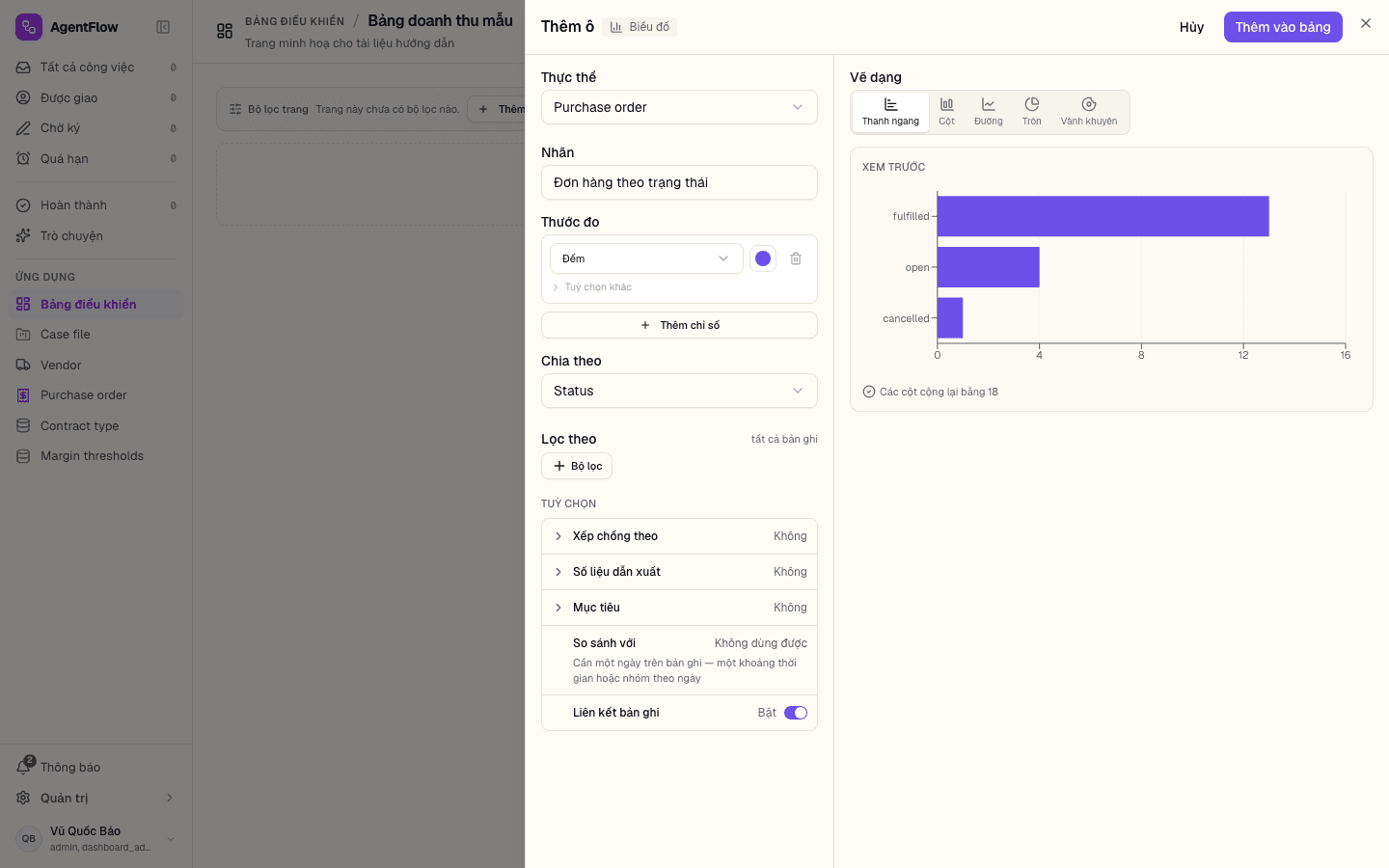The height and width of the screenshot is (868, 1389).
Task: Delete the Đếm metric with trash icon
Action: pyautogui.click(x=796, y=258)
